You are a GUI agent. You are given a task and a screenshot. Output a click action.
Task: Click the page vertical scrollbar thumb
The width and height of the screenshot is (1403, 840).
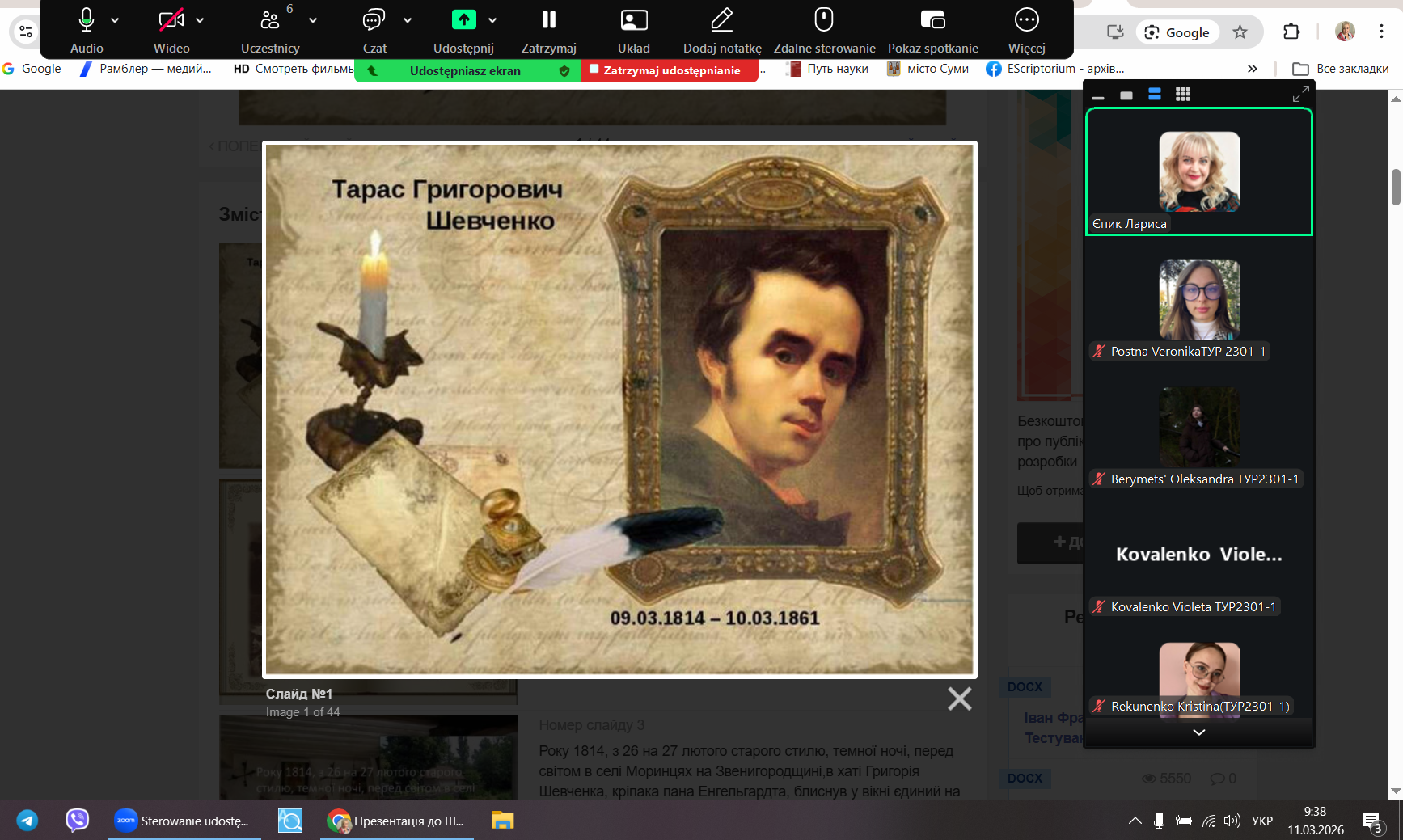[x=1396, y=187]
